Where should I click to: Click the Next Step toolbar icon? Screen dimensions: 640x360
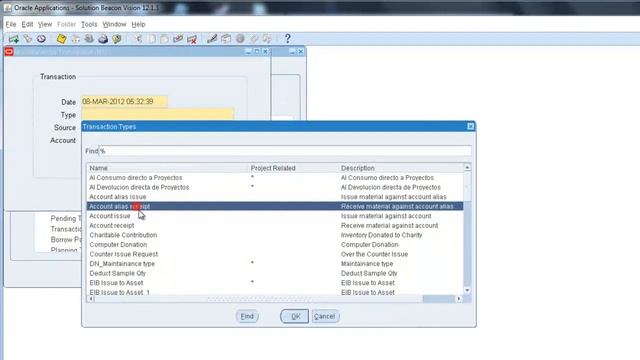pos(76,39)
